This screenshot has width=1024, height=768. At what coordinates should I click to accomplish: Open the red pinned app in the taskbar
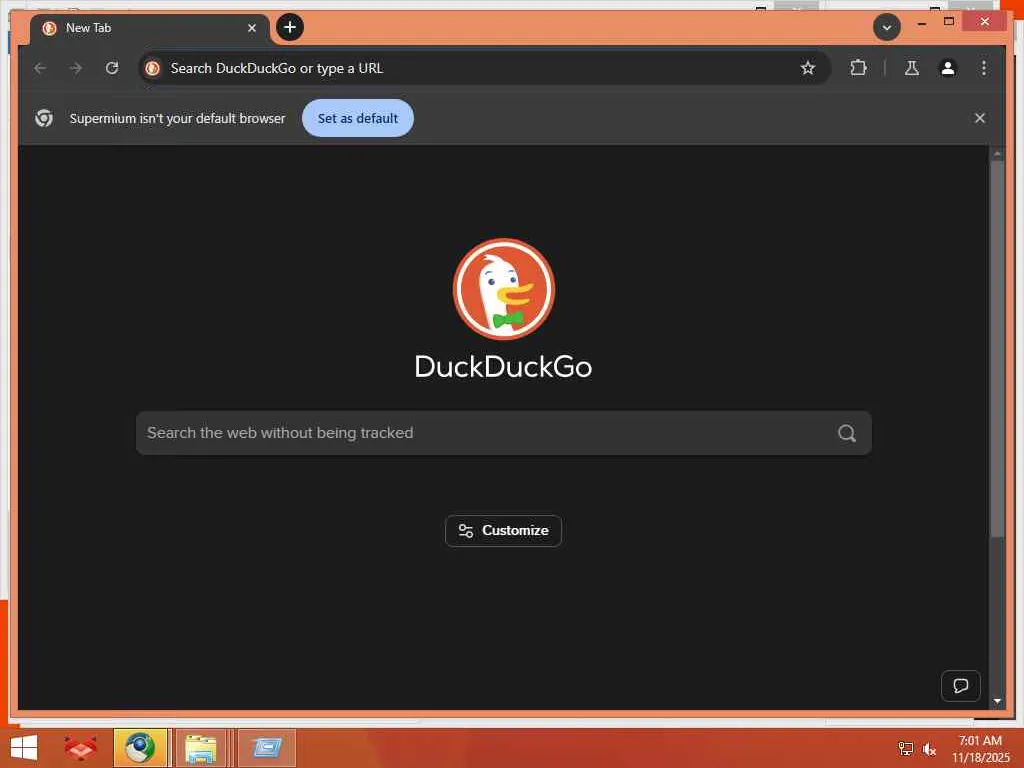click(x=80, y=748)
